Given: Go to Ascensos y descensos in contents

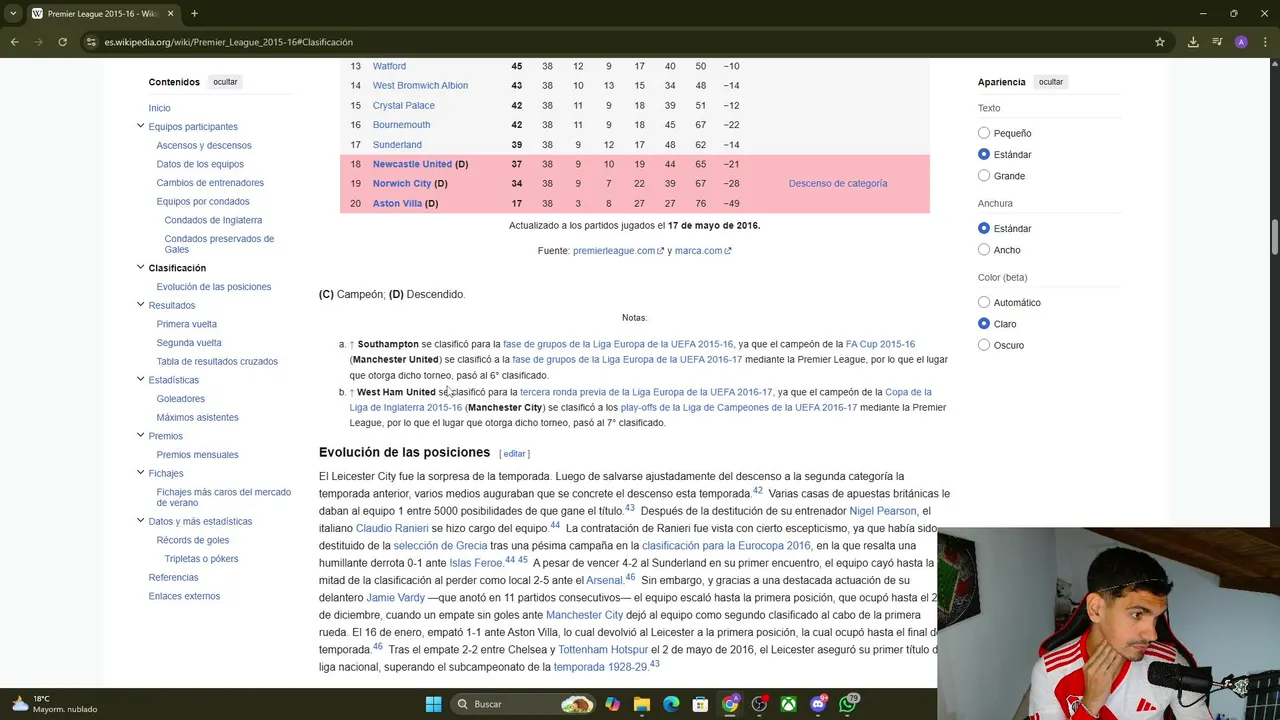Looking at the screenshot, I should tap(204, 145).
